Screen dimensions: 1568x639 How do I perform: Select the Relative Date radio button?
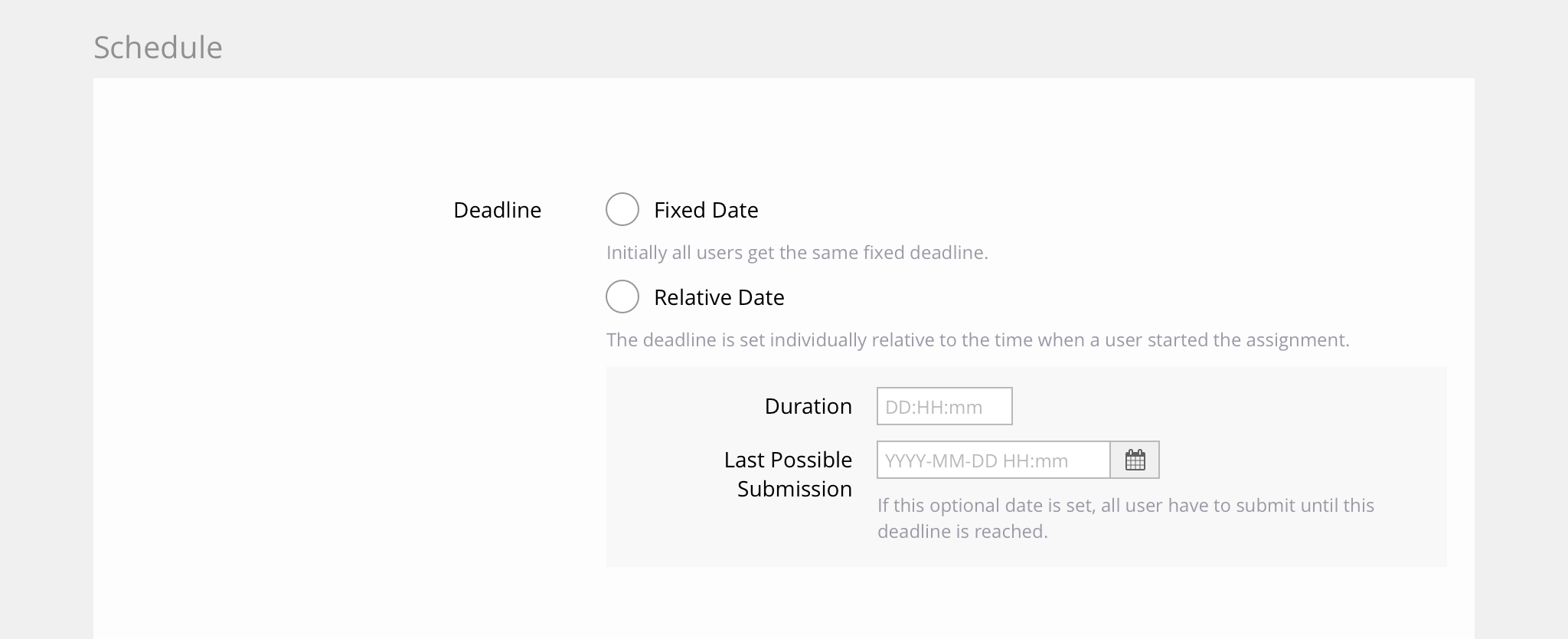[x=622, y=297]
